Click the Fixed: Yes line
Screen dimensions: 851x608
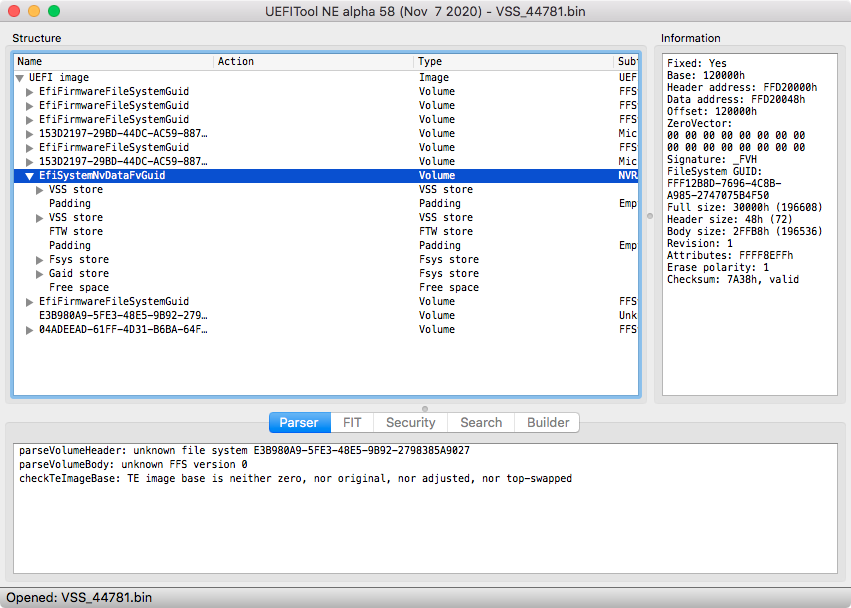(x=696, y=64)
